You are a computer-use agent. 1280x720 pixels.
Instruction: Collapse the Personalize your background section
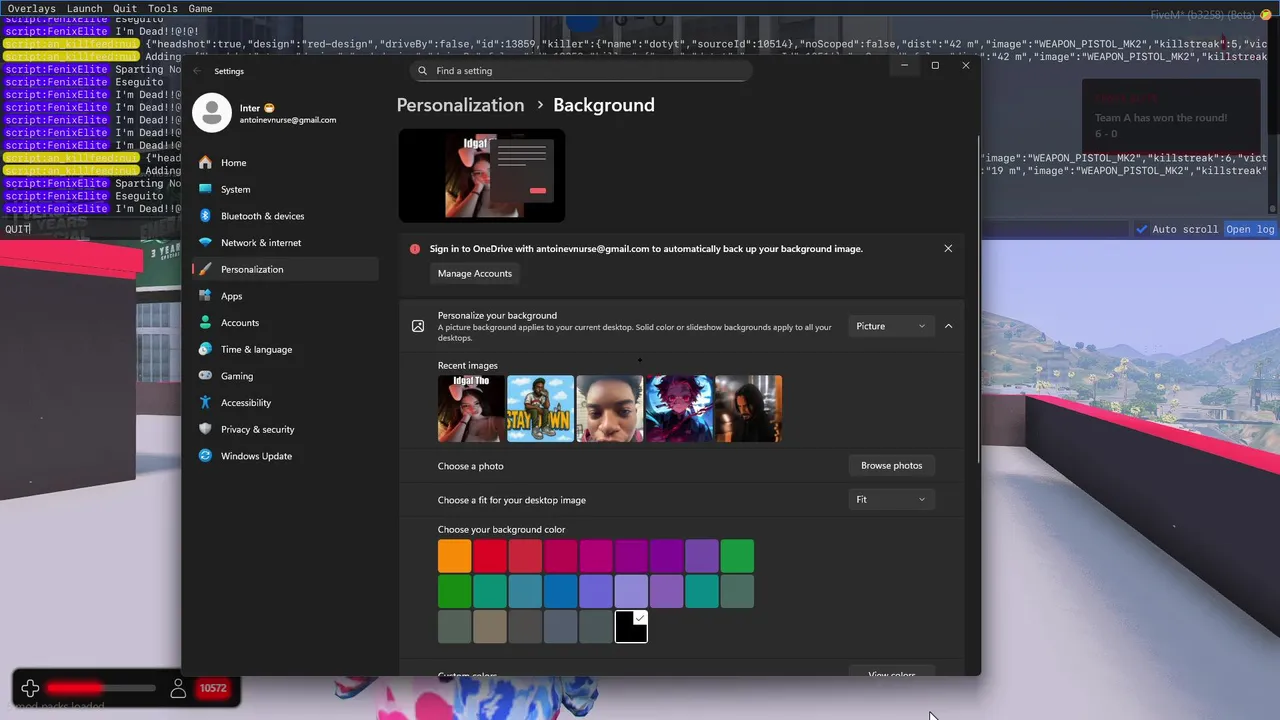[x=948, y=326]
